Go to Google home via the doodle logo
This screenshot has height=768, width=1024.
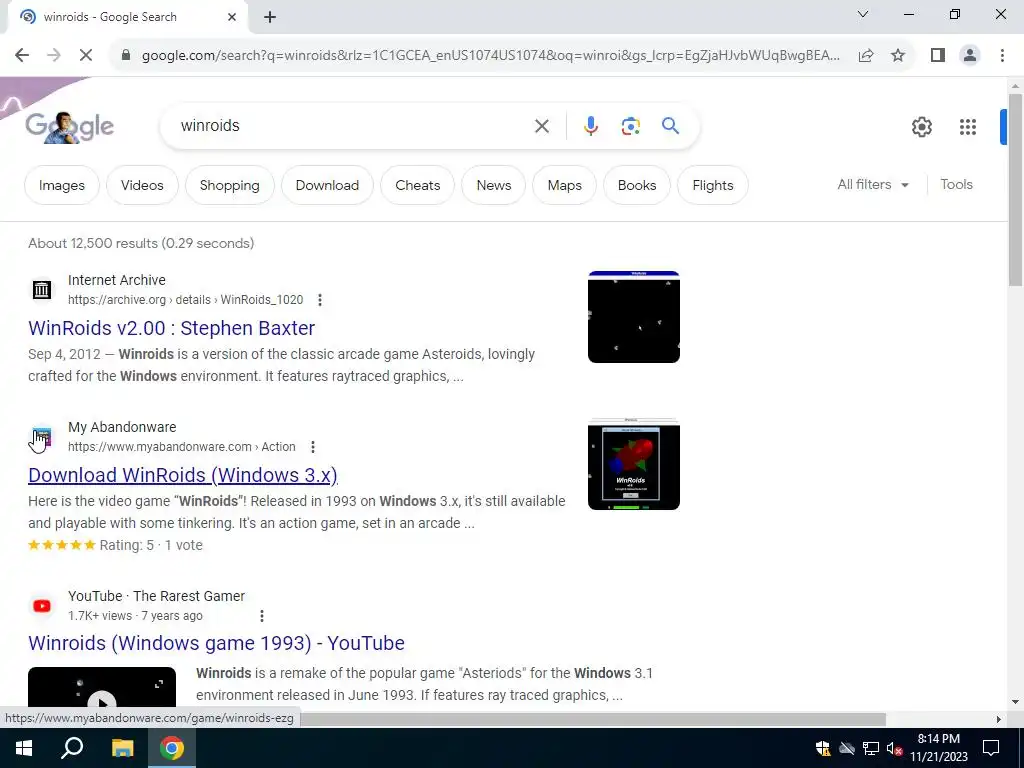tap(69, 126)
